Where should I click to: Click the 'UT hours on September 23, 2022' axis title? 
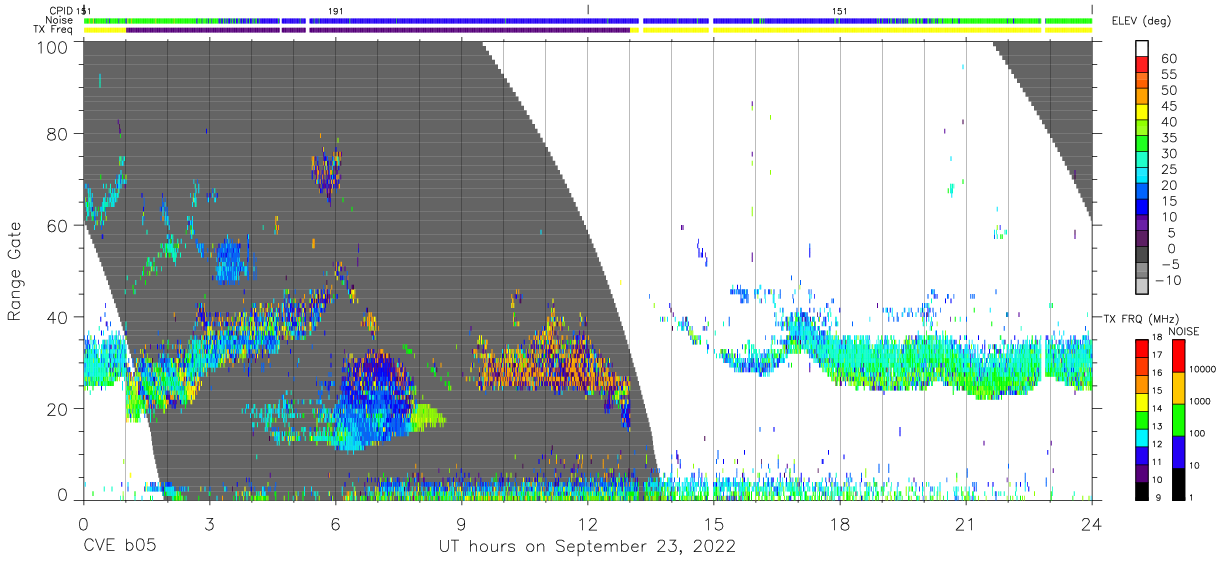588,546
